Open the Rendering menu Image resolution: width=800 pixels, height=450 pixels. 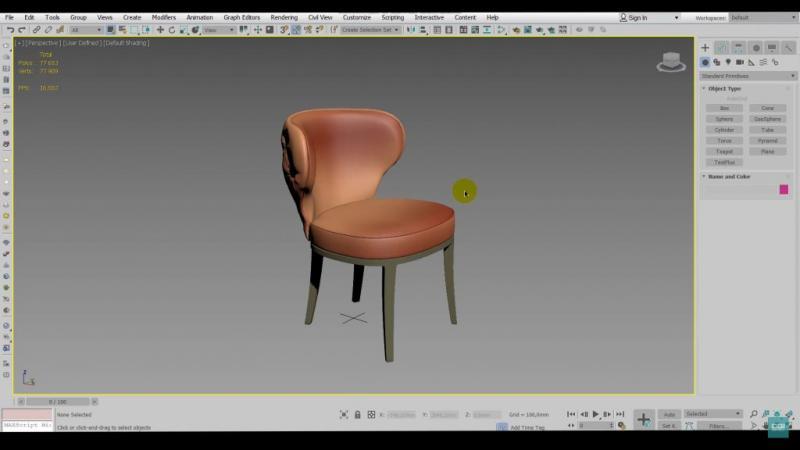(284, 17)
